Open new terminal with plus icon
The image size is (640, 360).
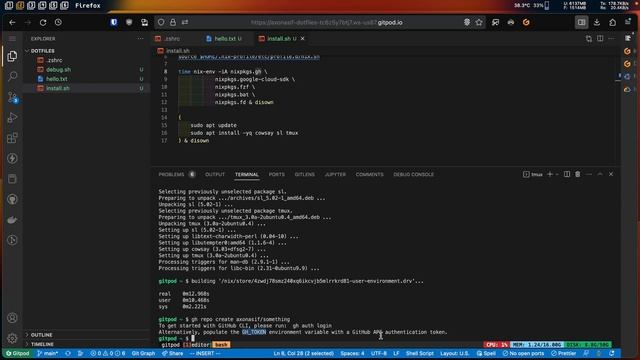click(549, 174)
